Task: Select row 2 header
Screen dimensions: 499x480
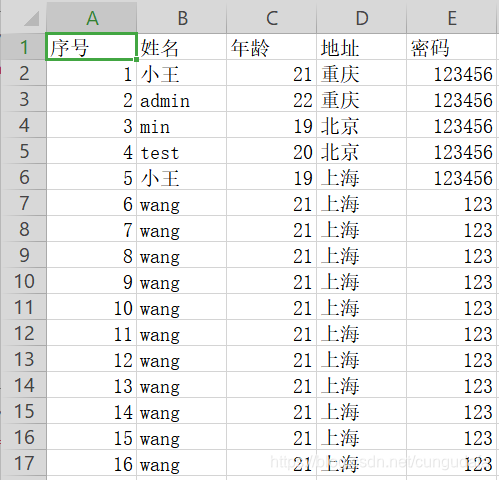Action: [x=23, y=73]
